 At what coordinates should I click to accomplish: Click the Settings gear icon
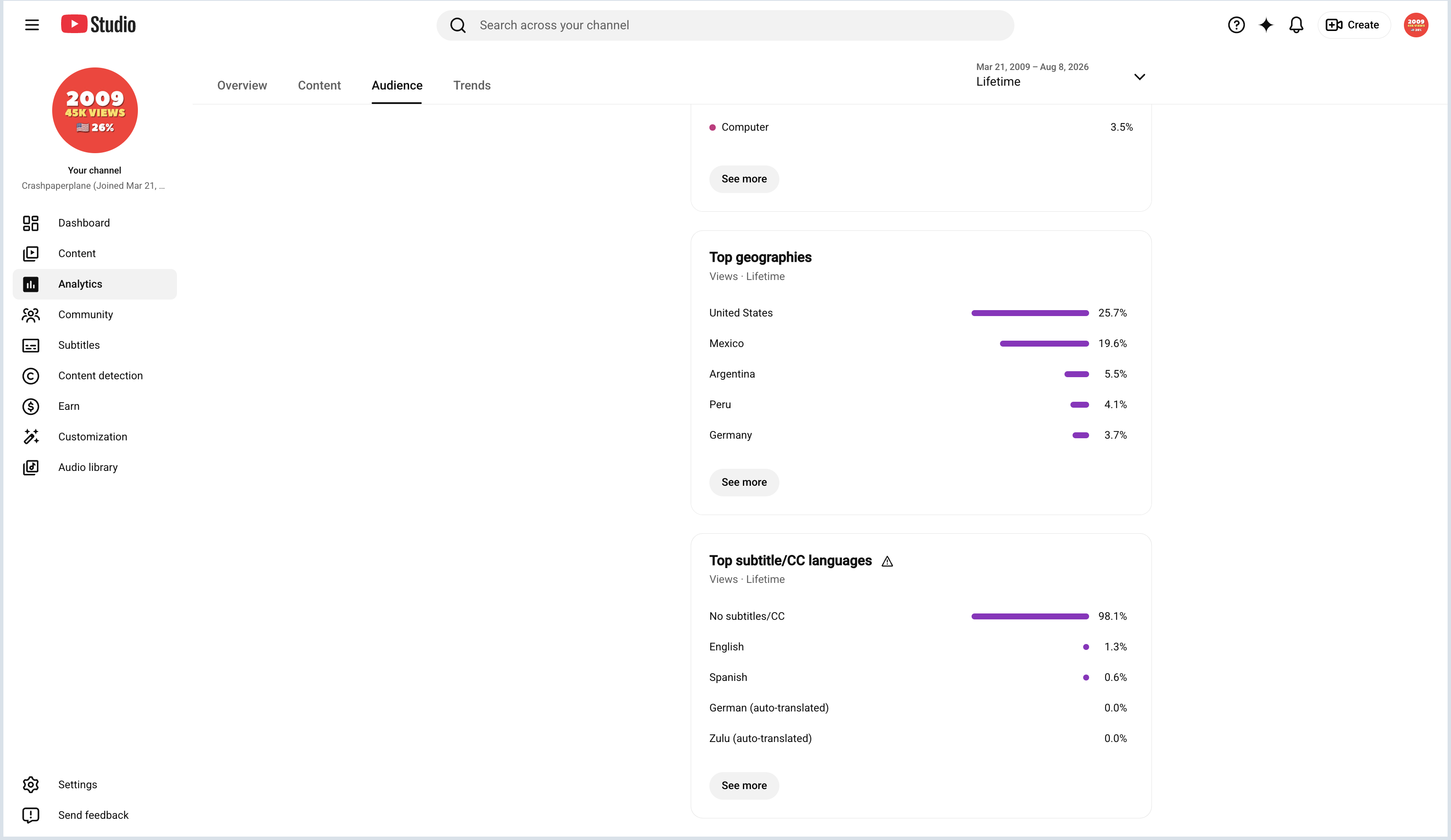[x=31, y=784]
